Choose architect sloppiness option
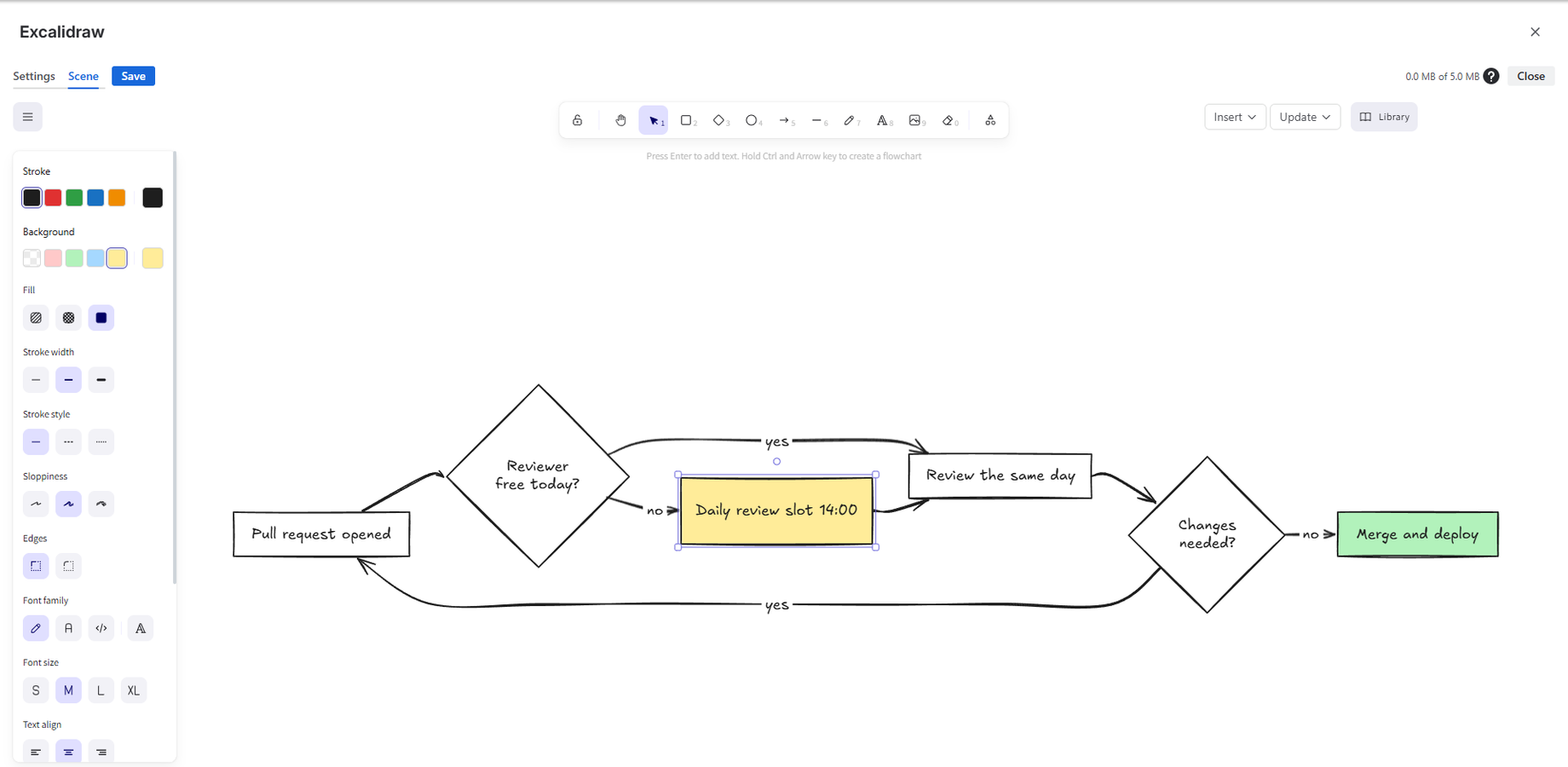Image resolution: width=1568 pixels, height=767 pixels. (36, 504)
